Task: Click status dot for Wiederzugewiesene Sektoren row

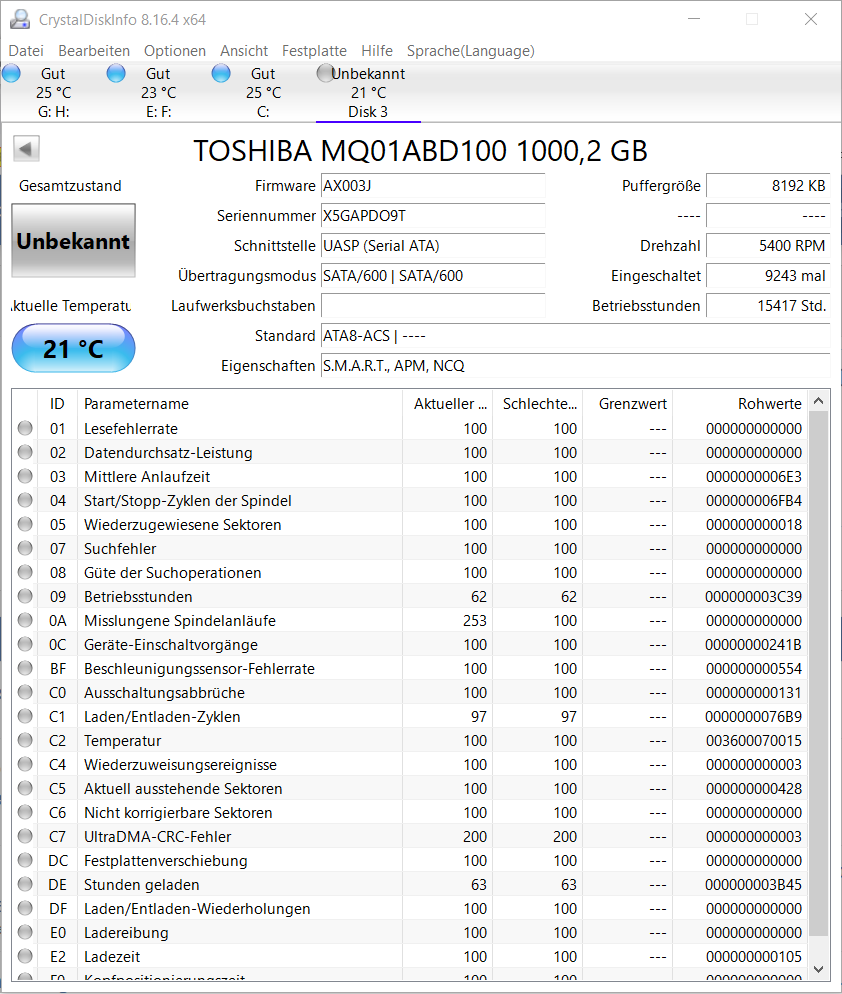Action: 25,524
